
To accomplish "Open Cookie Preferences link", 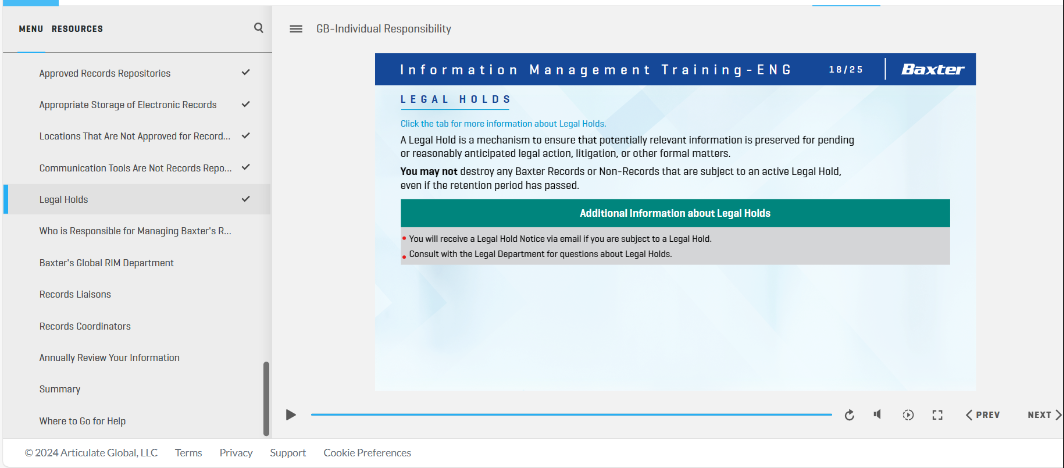I will (x=367, y=452).
